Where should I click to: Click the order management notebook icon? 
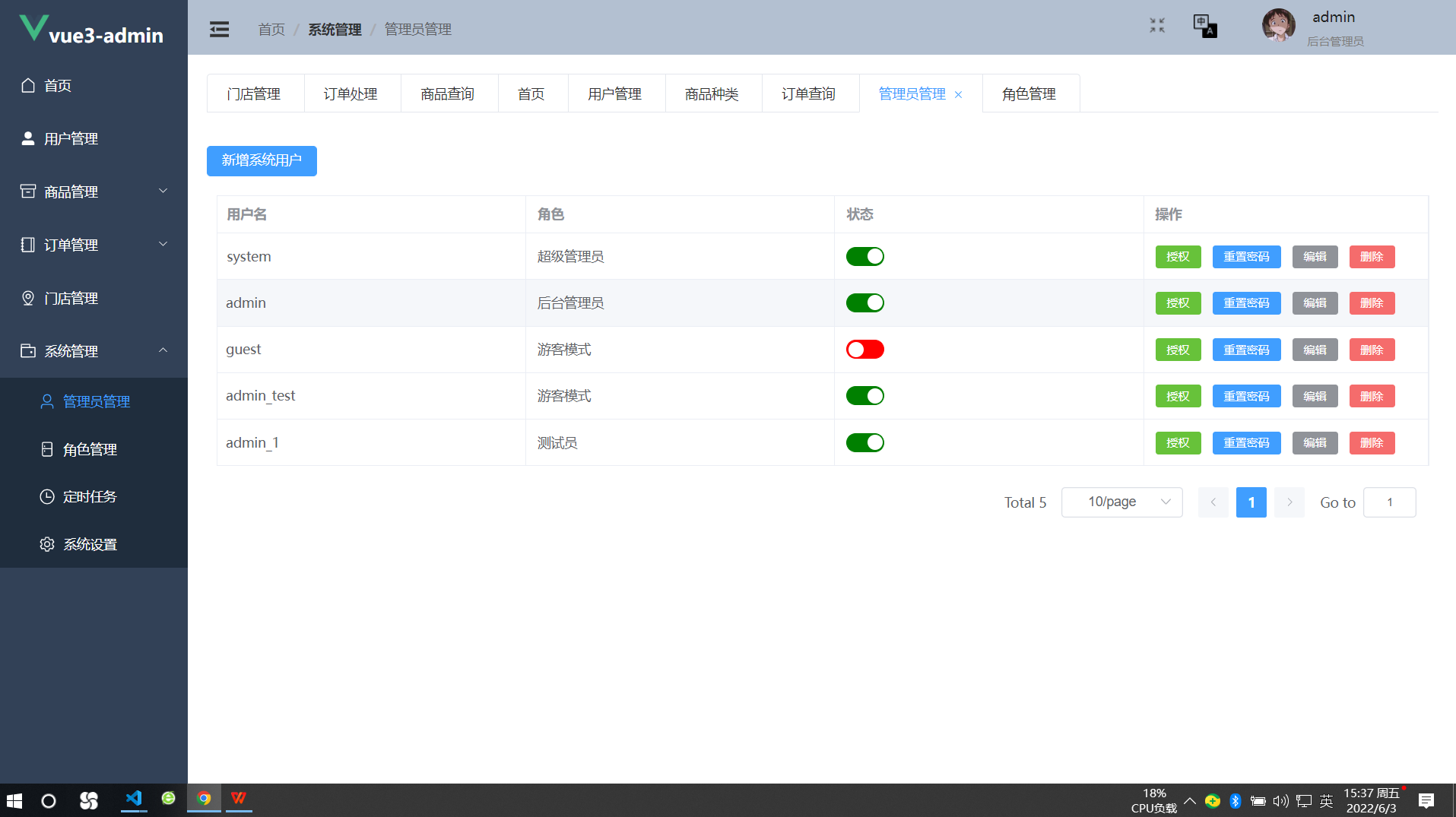pos(28,245)
